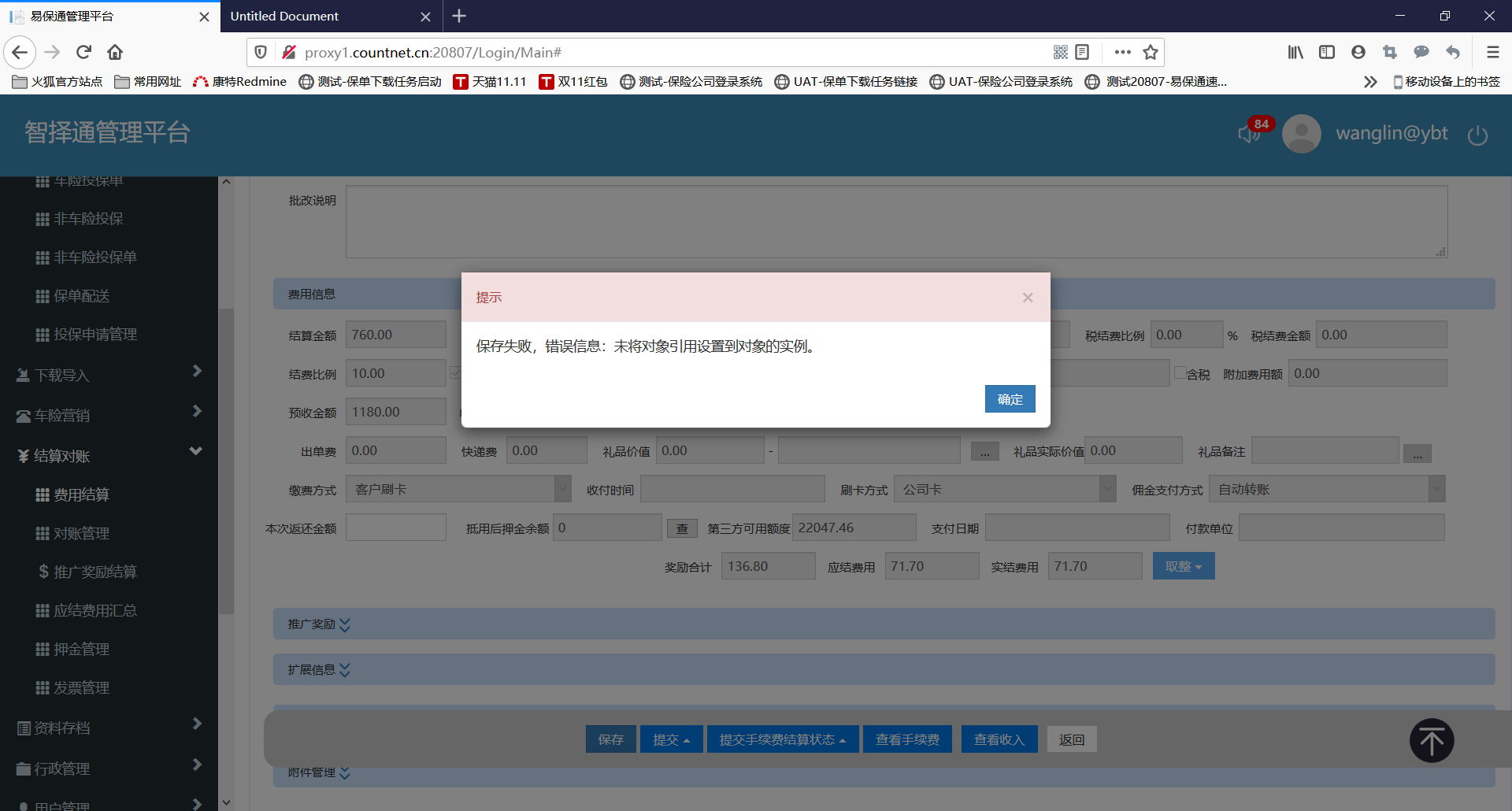Expand the 资料存档 sidebar menu
1512x811 pixels.
[109, 728]
